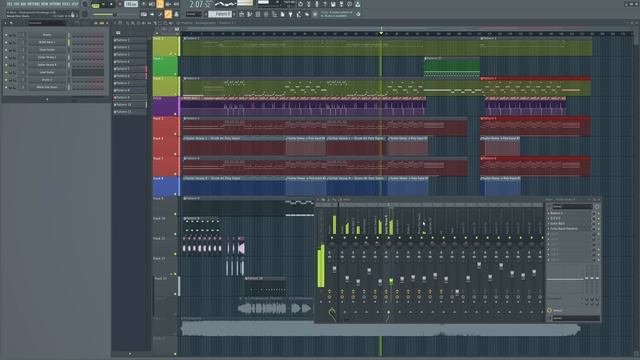Open the EDIT menu
This screenshot has width=640, height=360.
16,4
